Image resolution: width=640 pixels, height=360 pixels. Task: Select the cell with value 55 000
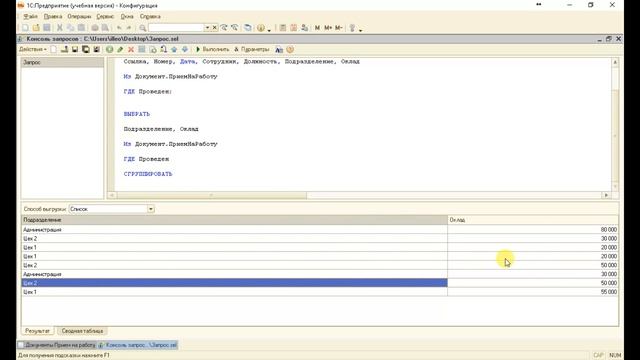(533, 292)
